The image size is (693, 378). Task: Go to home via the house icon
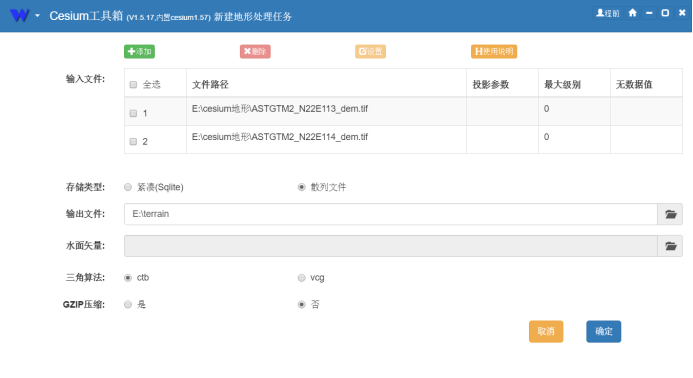tap(632, 13)
